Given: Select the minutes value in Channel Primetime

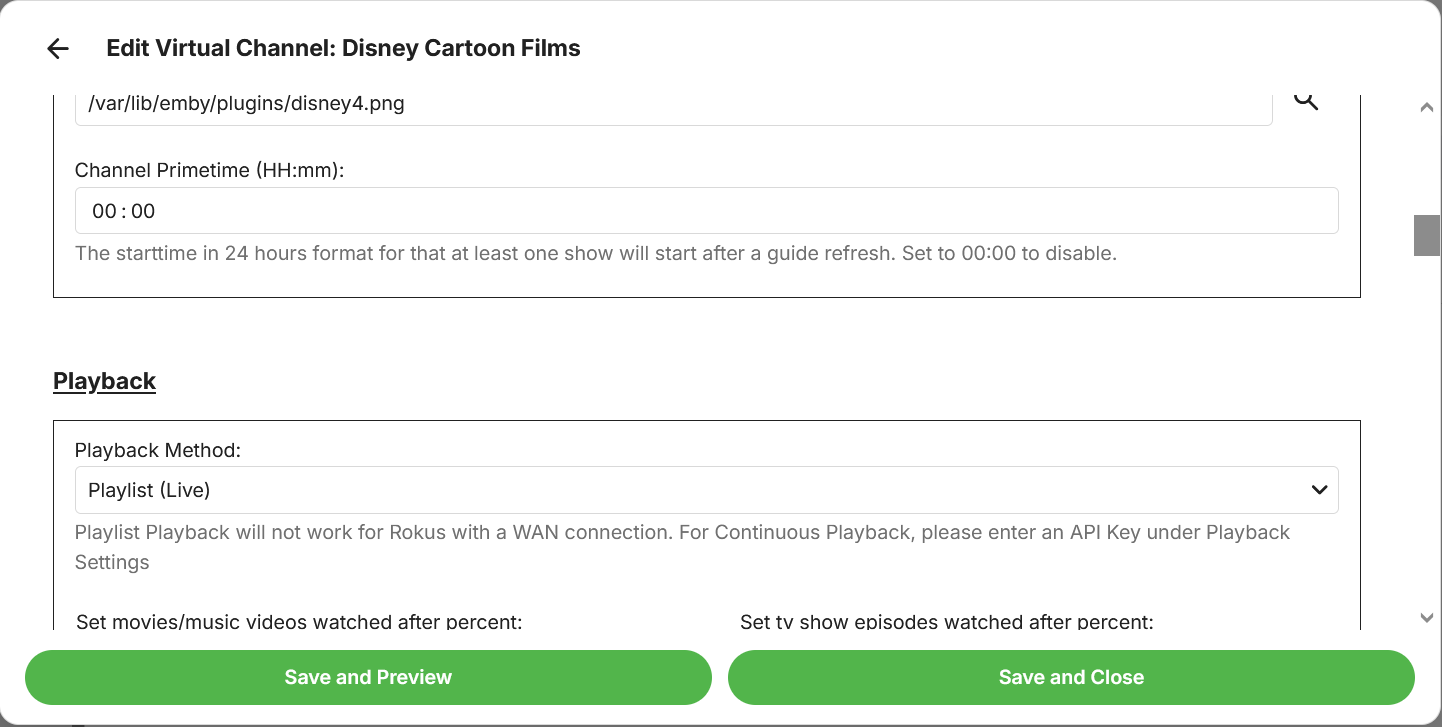Looking at the screenshot, I should click(x=143, y=211).
